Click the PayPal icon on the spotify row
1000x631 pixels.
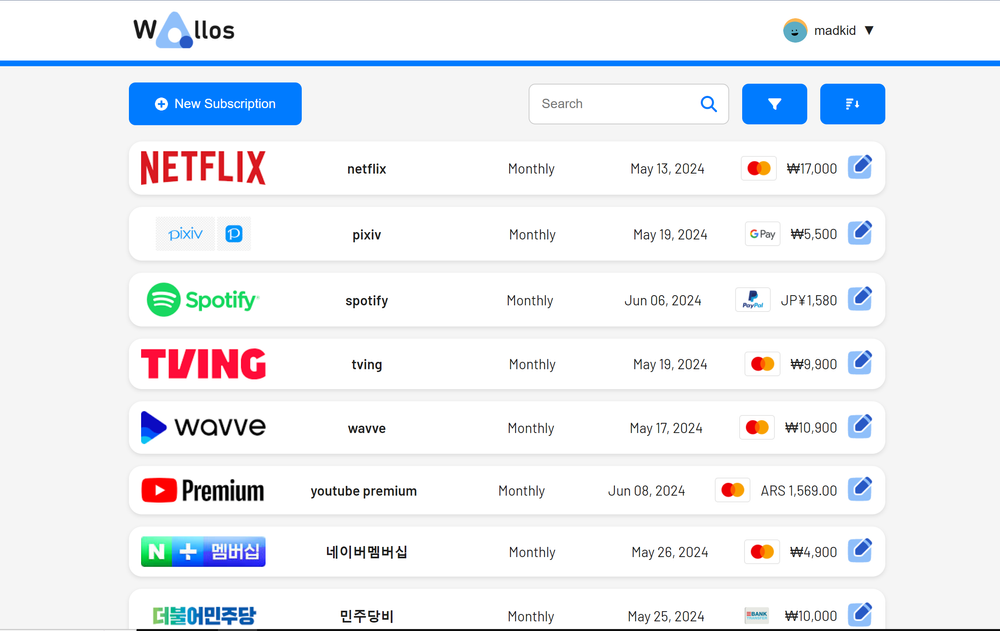click(752, 298)
